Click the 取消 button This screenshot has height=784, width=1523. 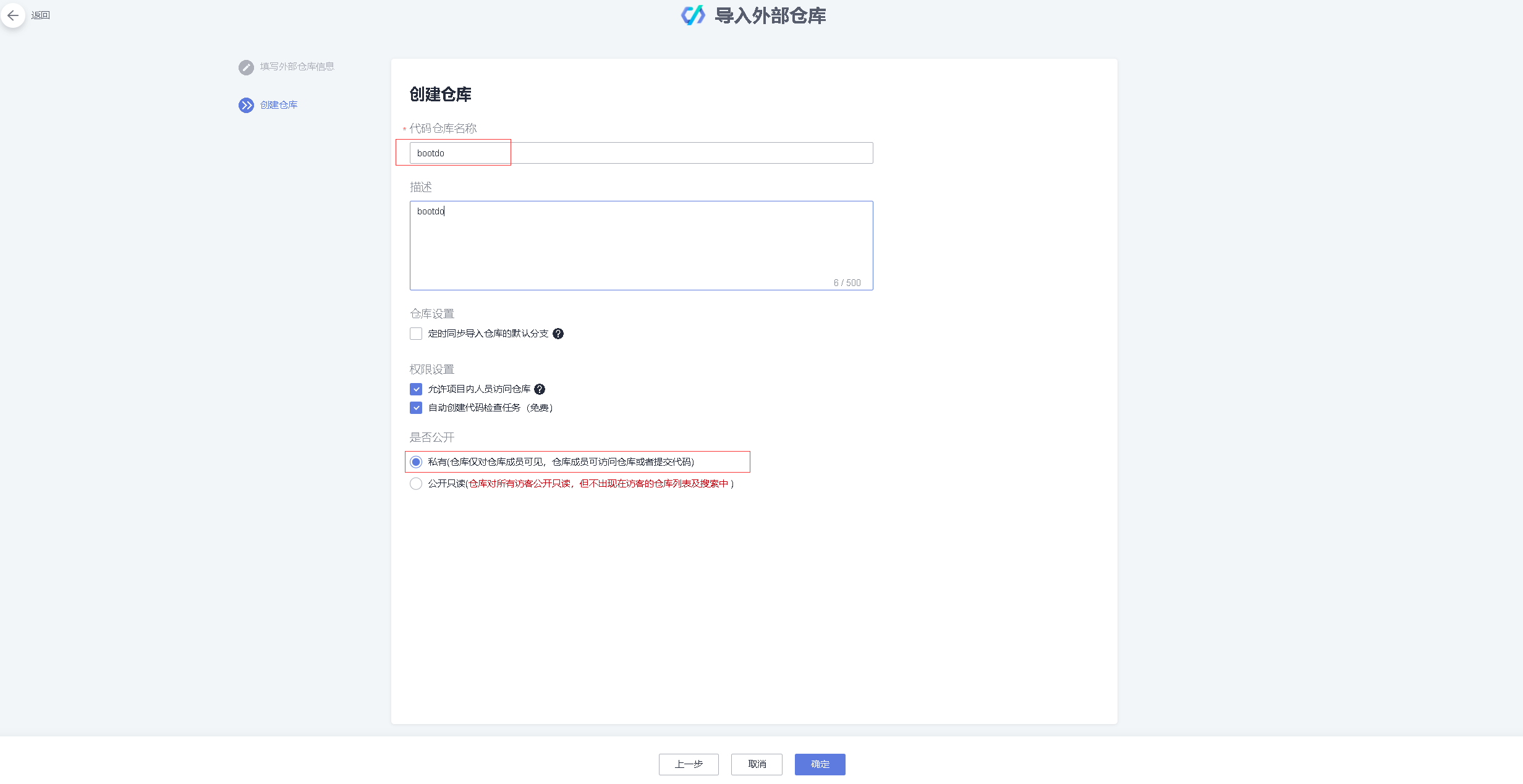(756, 764)
